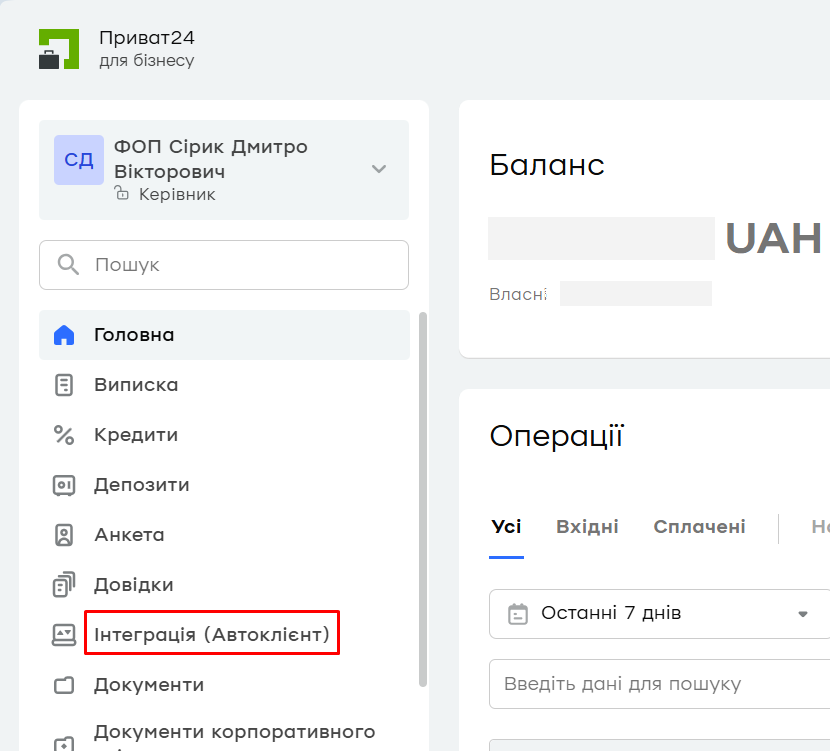Viewport: 830px width, 751px height.
Task: Switch to the Вхідні tab
Action: click(587, 527)
